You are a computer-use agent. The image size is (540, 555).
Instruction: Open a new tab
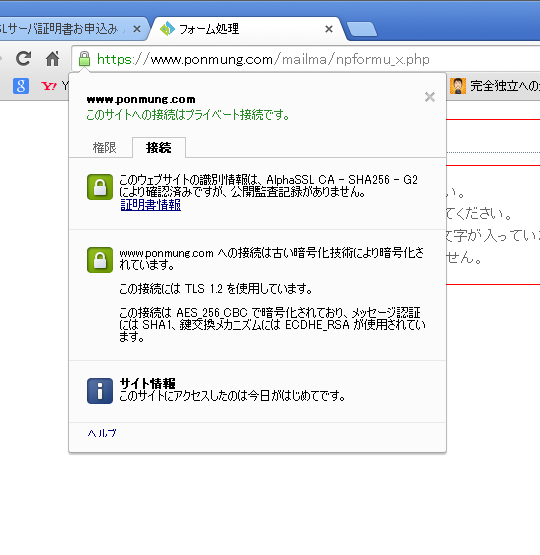pos(362,29)
